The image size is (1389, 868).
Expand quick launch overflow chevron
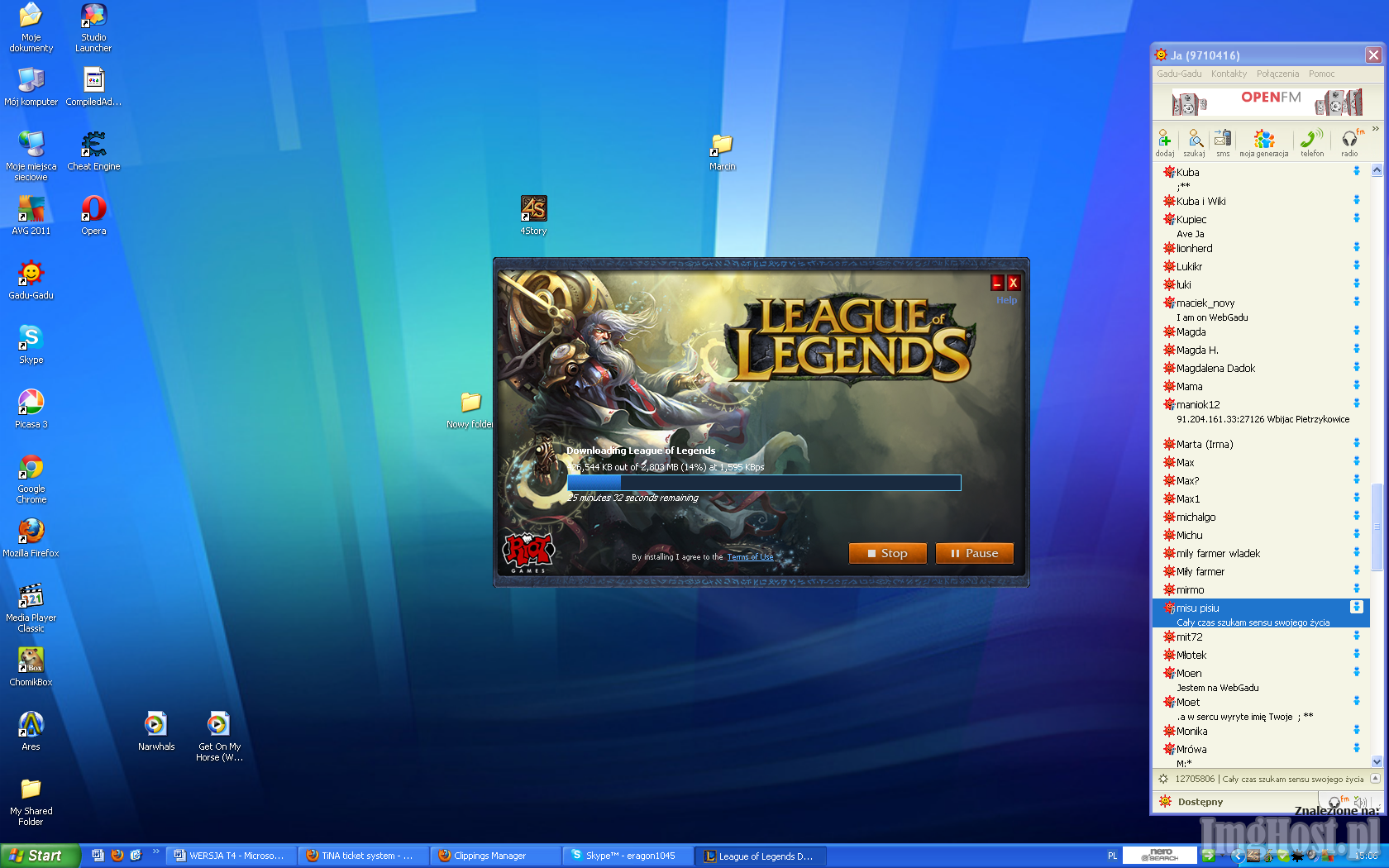(x=155, y=851)
